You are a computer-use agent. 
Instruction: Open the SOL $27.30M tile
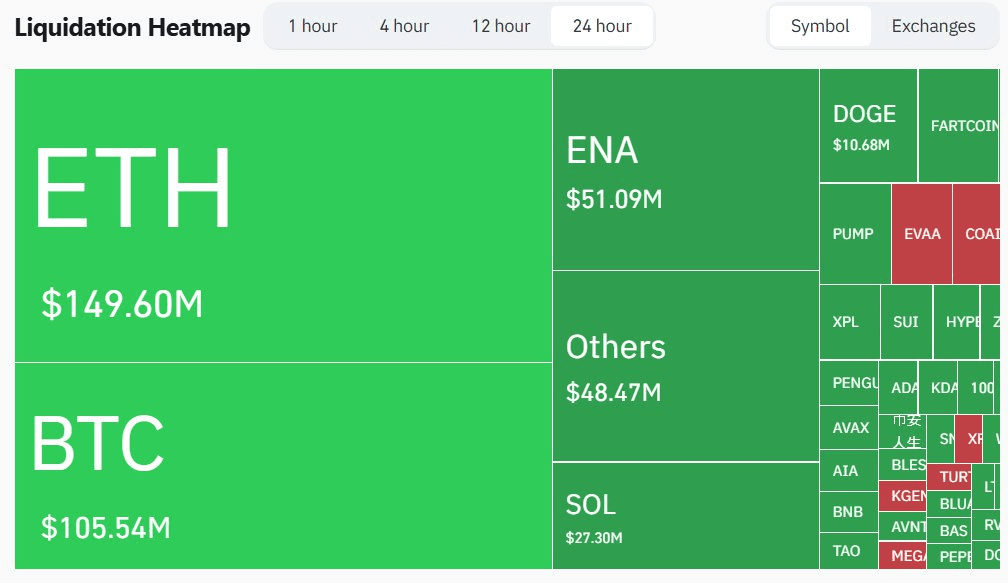click(x=685, y=515)
